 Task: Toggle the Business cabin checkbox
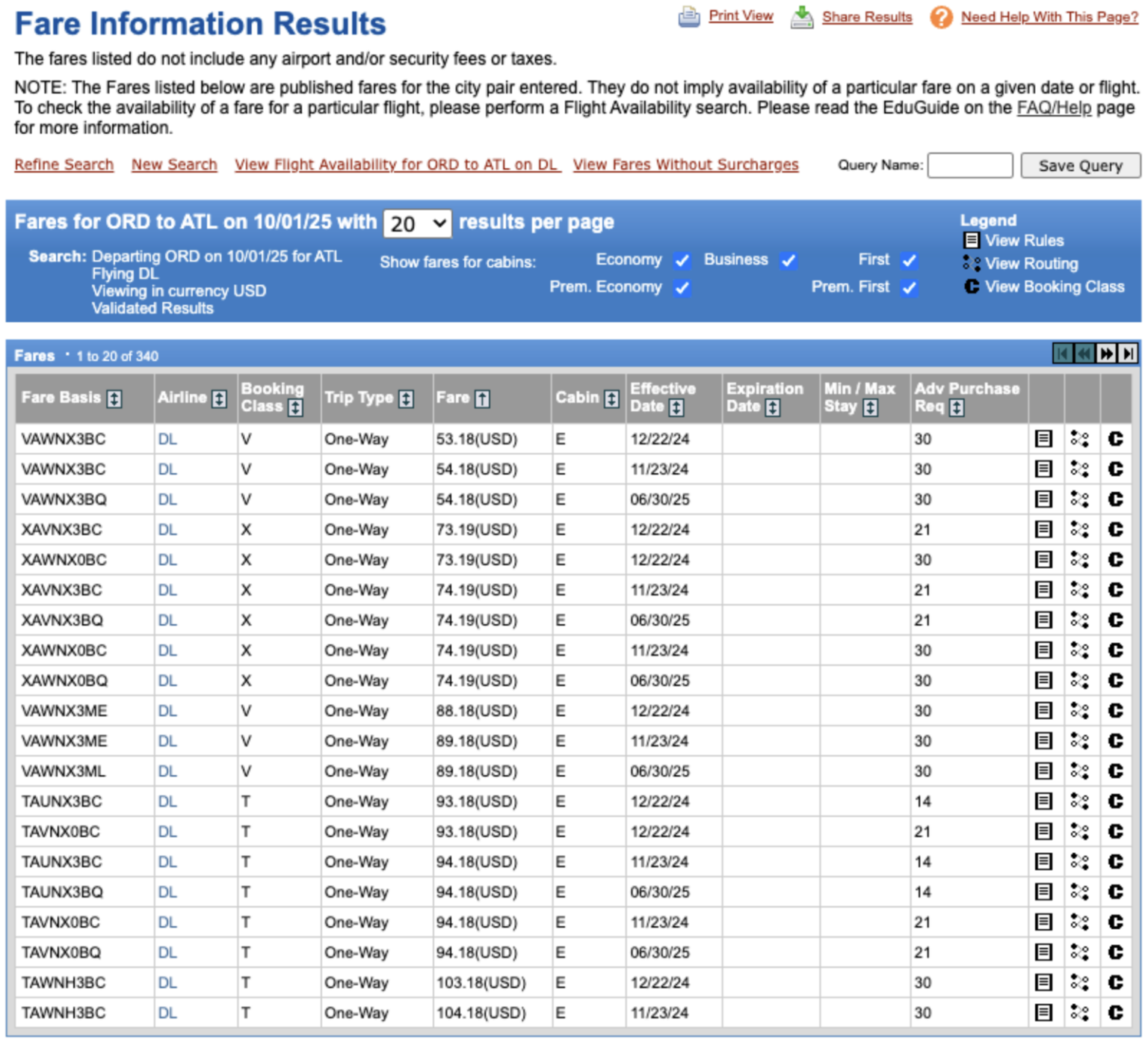click(788, 261)
